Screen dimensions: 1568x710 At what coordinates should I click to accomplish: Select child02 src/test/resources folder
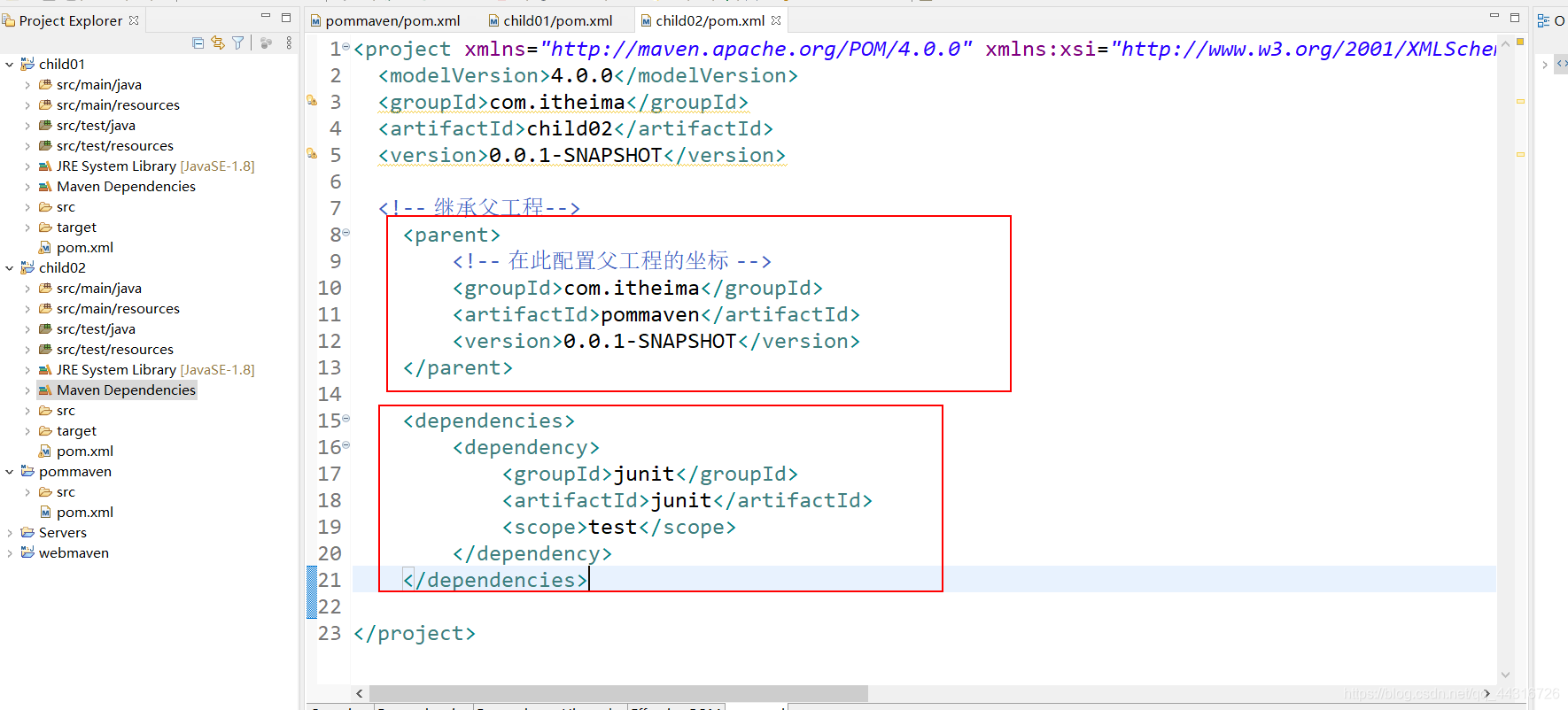tap(115, 349)
